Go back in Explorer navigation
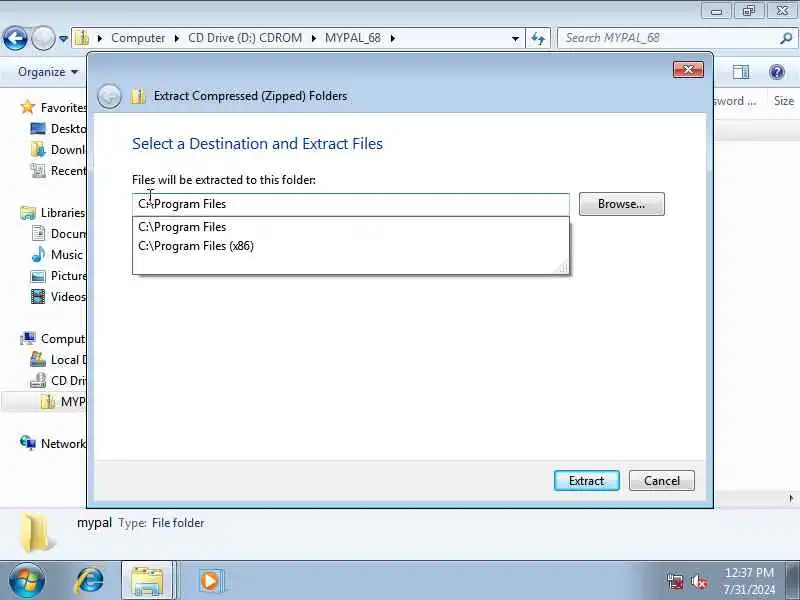Image resolution: width=800 pixels, height=600 pixels. [x=15, y=38]
